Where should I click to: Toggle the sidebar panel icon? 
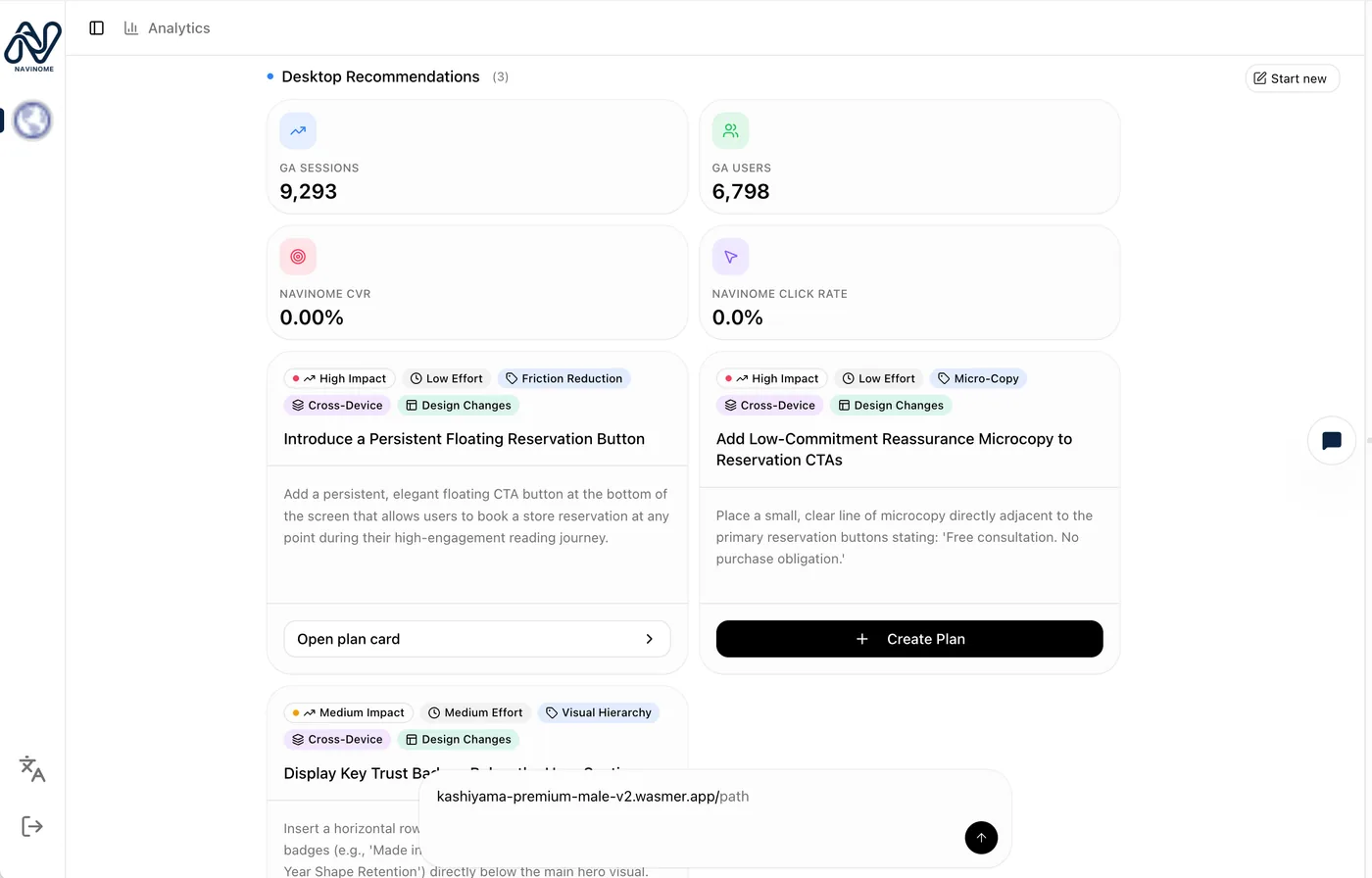click(x=96, y=28)
